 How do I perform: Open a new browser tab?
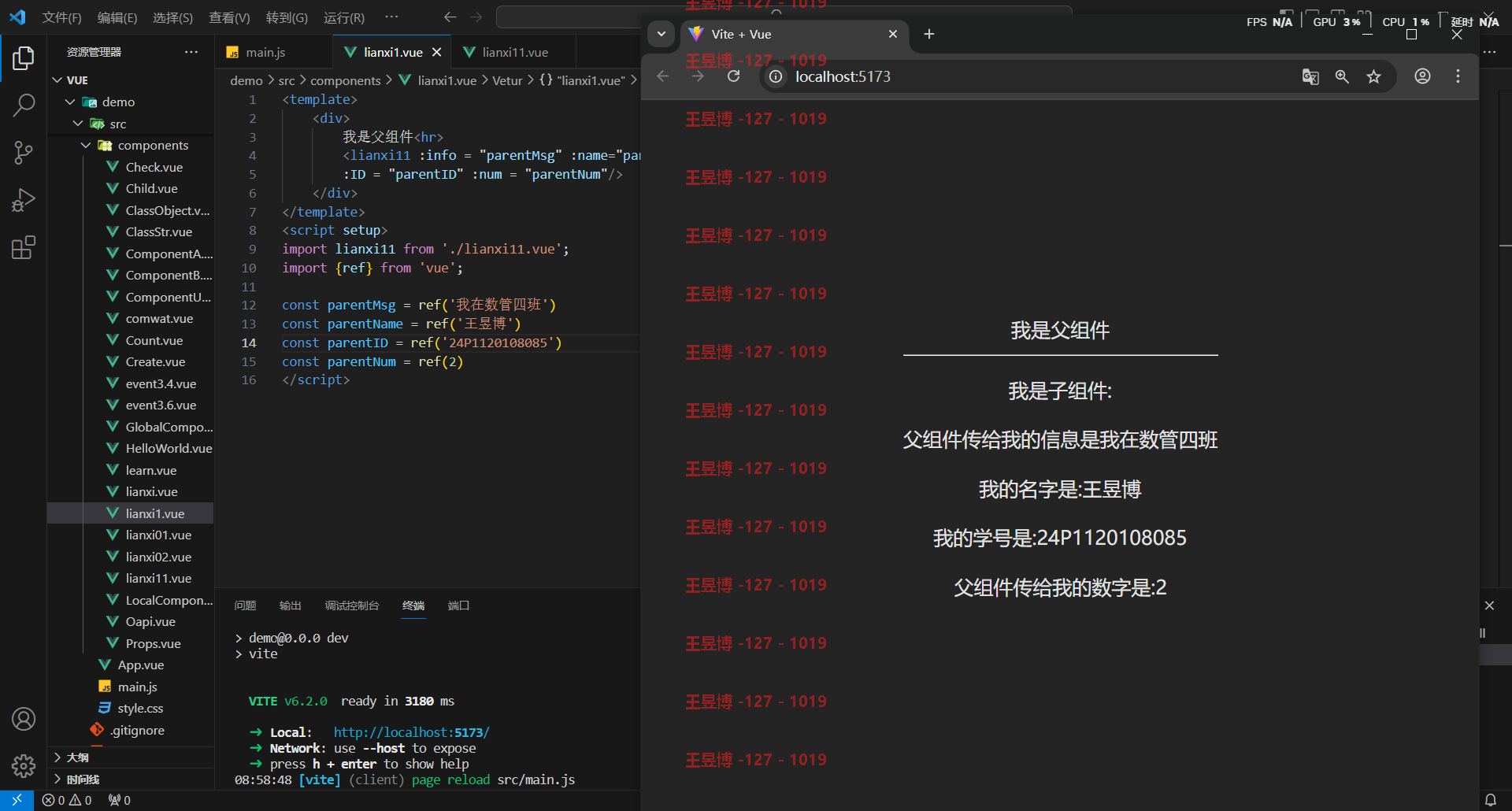click(929, 34)
